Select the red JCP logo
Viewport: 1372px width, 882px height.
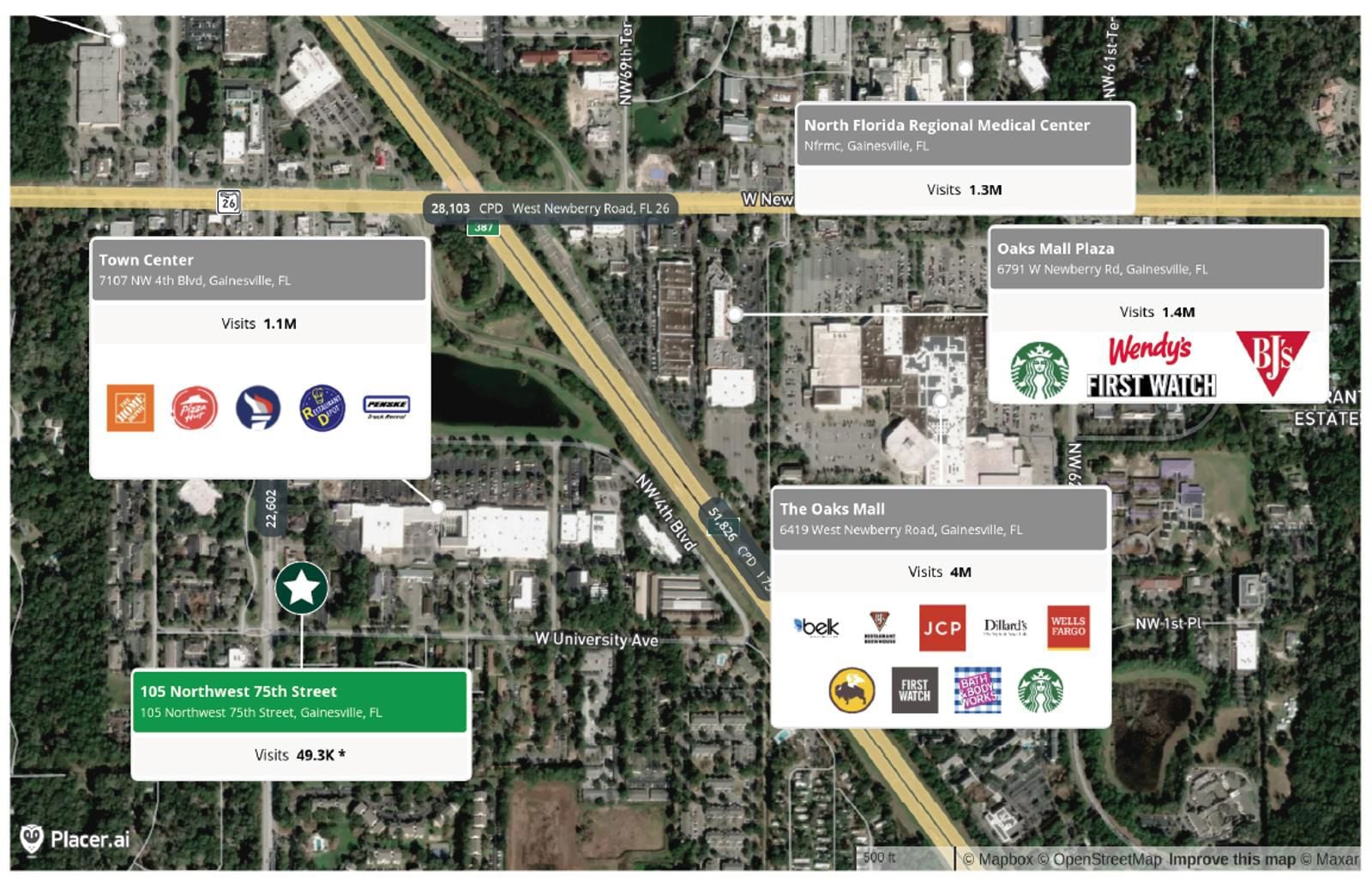click(942, 628)
